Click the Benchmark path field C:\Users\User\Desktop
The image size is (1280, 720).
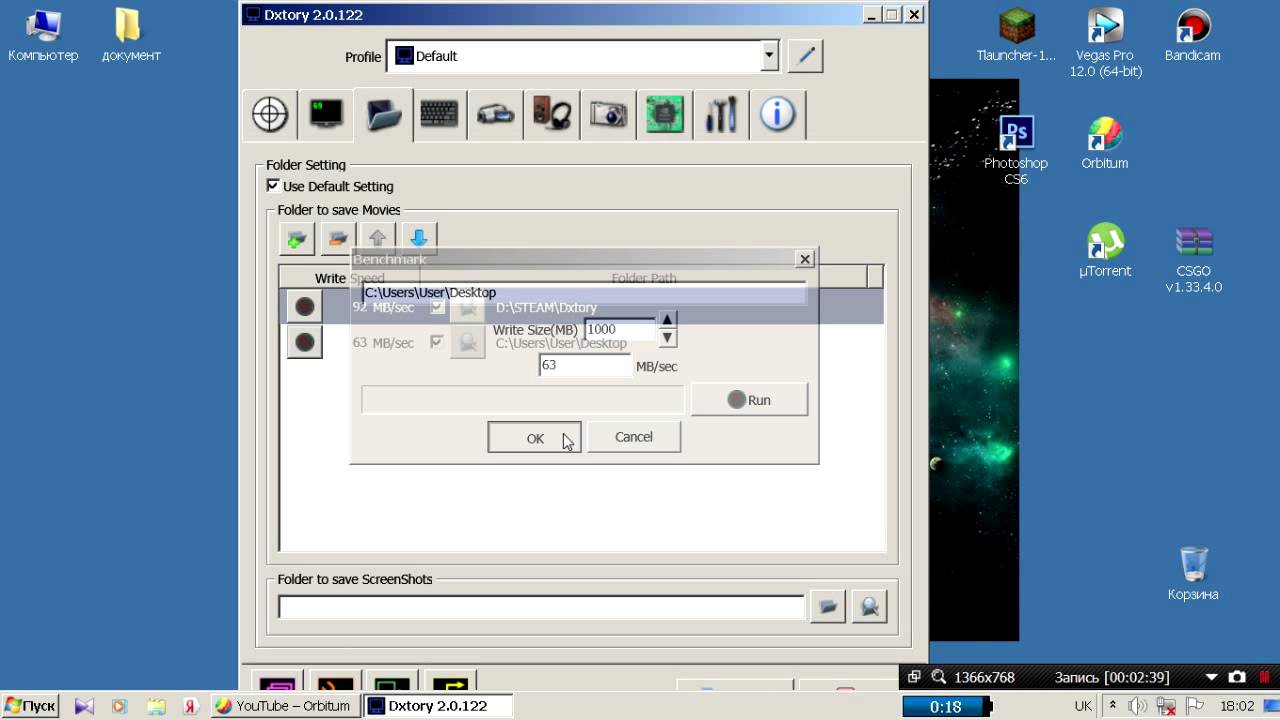584,292
